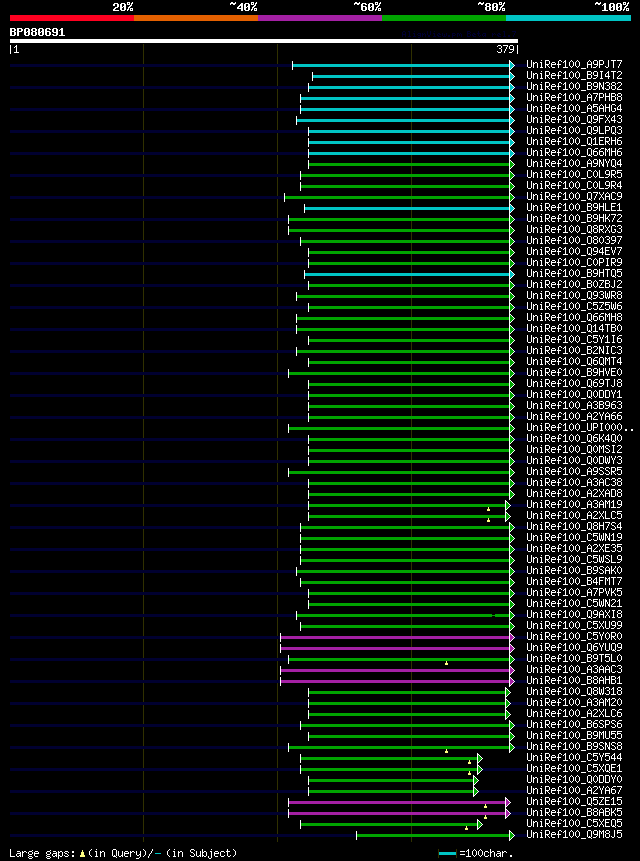Click the UniRef100_B9SAK0 label
Viewport: 640px width, 861px height.
[x=574, y=571]
